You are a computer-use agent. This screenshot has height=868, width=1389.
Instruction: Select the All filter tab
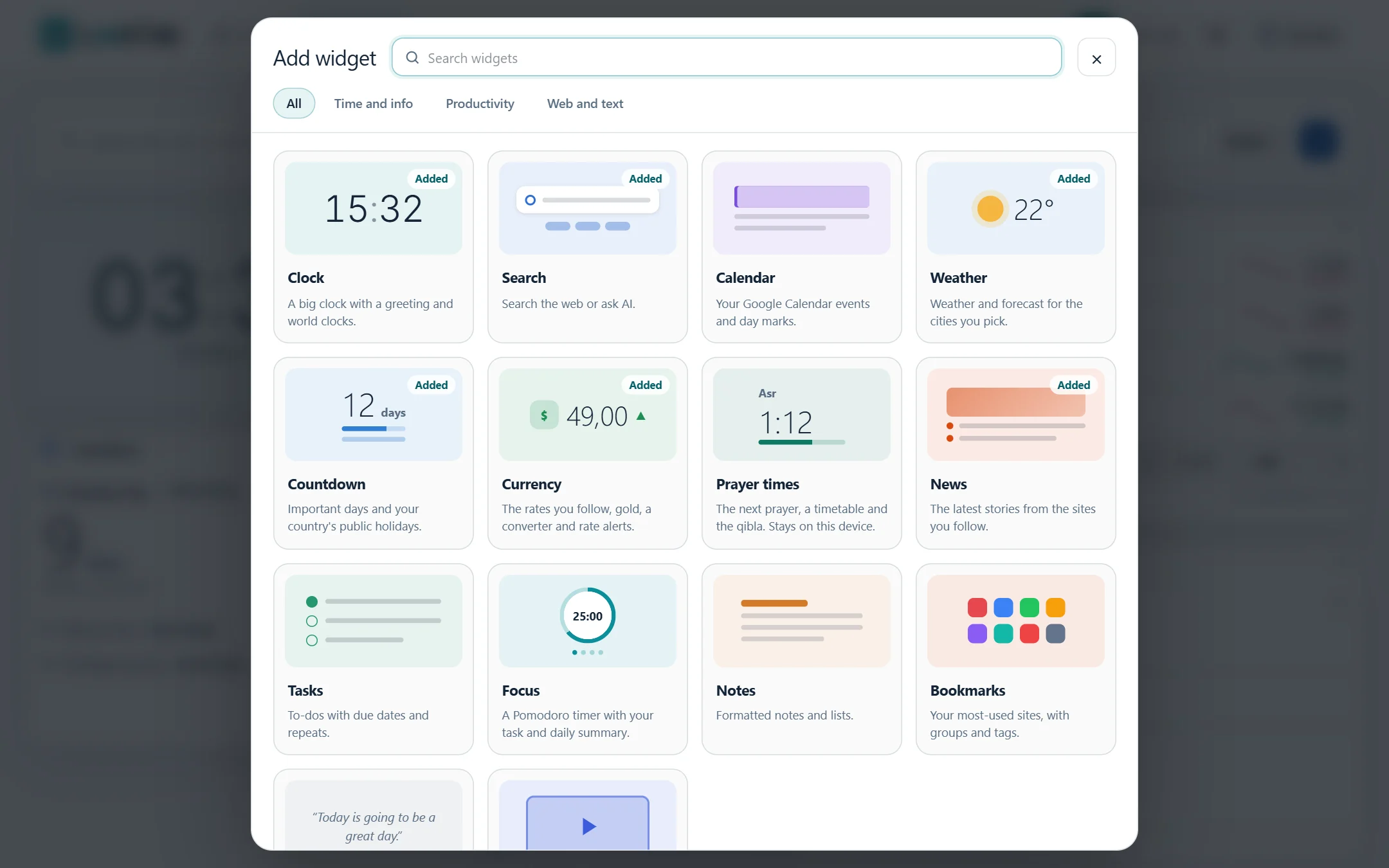coord(294,104)
